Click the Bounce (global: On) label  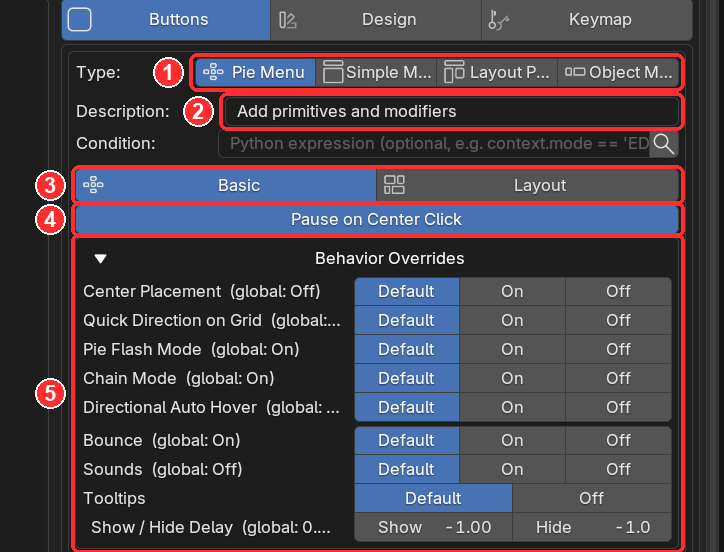tap(162, 441)
